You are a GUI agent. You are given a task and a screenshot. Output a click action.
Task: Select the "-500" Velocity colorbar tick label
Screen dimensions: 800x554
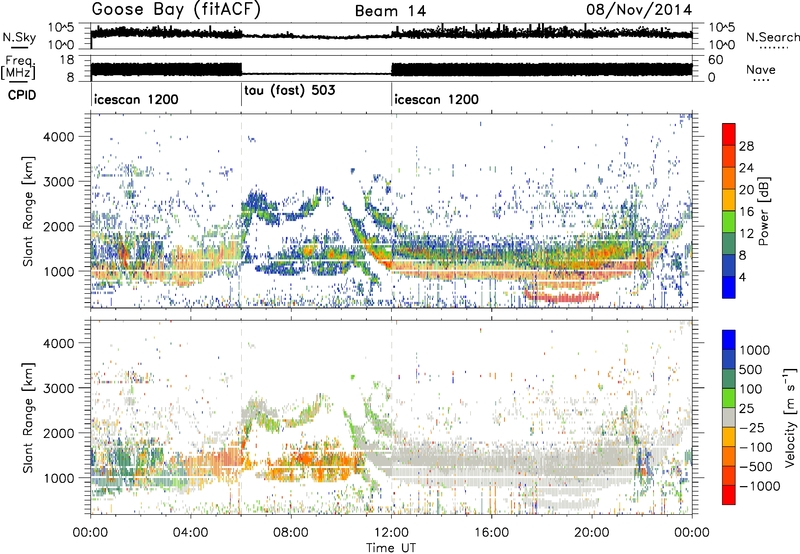coord(755,466)
